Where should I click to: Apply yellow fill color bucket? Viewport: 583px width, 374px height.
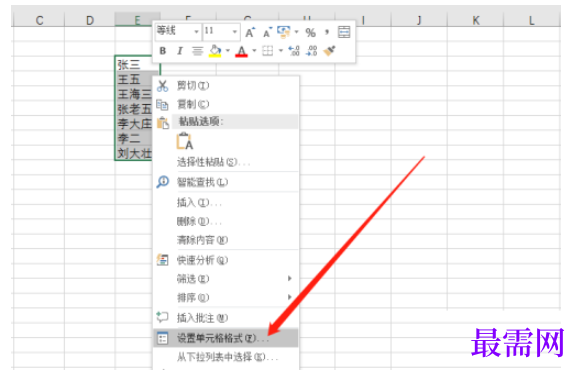[x=215, y=51]
